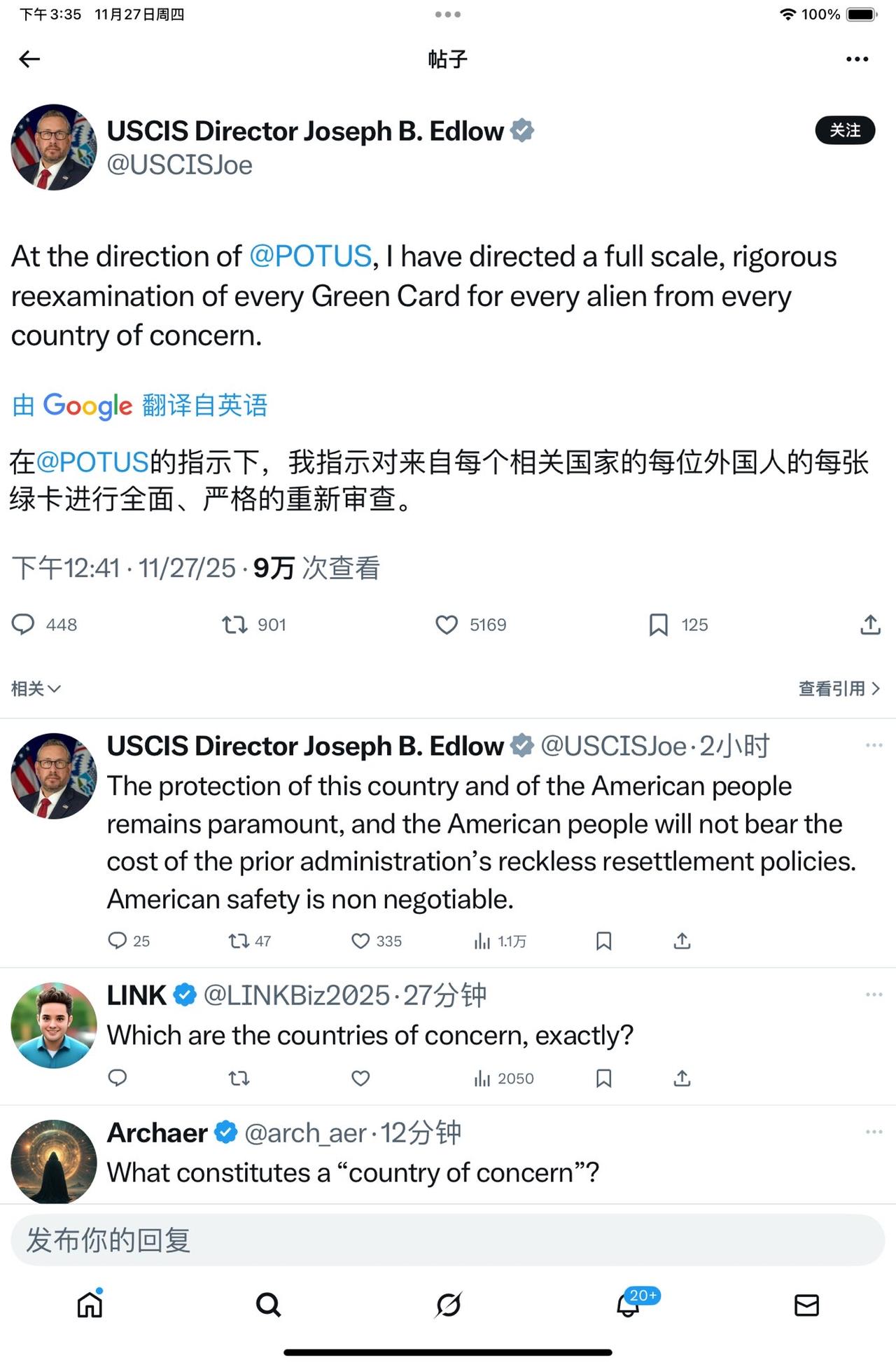Viewport: 896px width, 1365px height.
Task: Go to Home tab in bottom bar
Action: 90,1305
